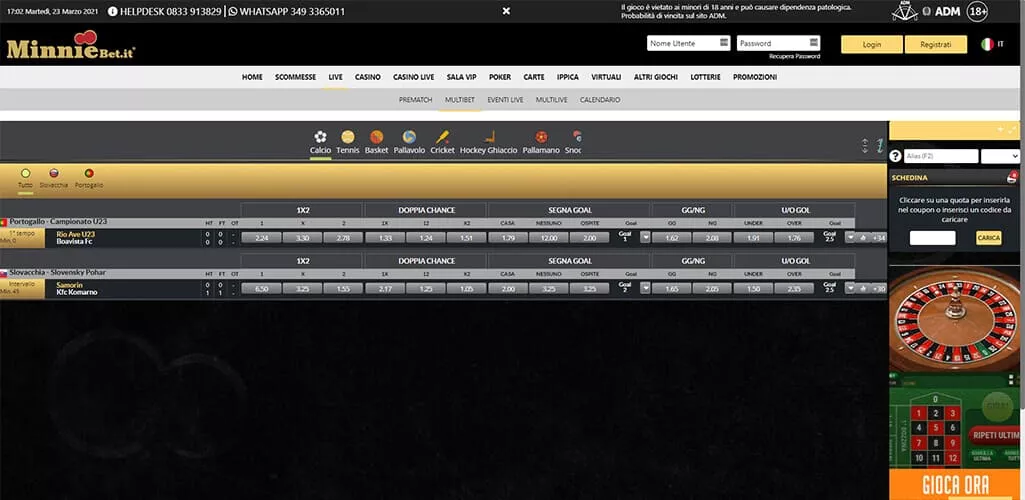The width and height of the screenshot is (1025, 500).
Task: Click the Login button
Action: (x=872, y=44)
